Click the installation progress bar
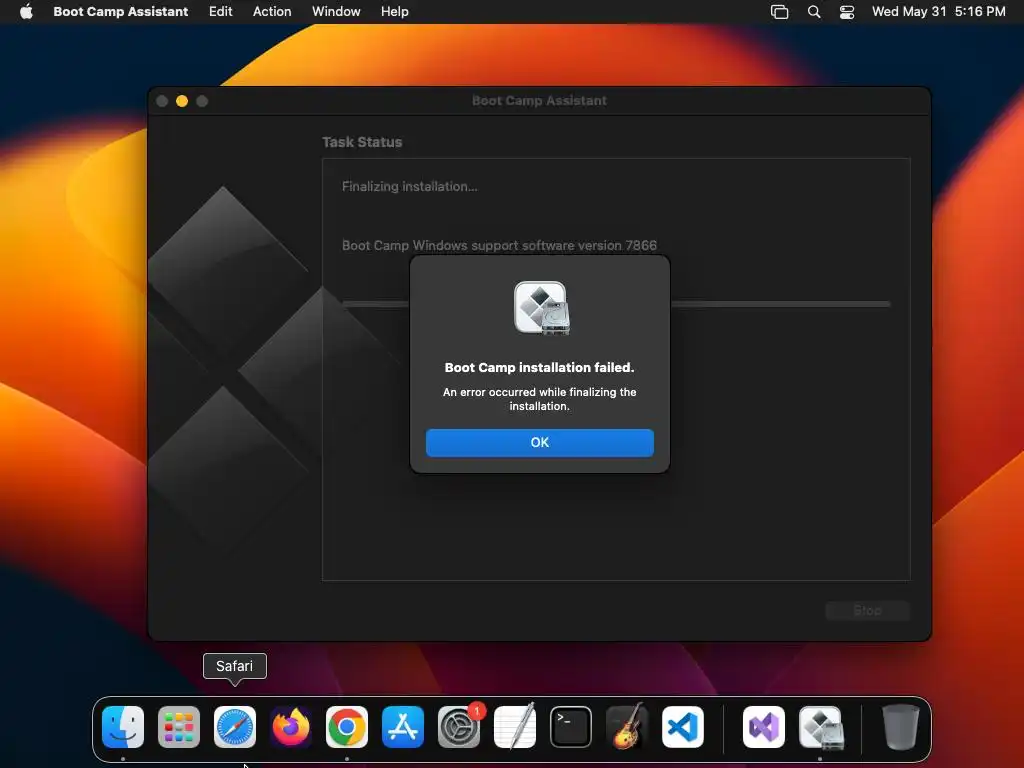This screenshot has height=768, width=1024. pos(616,304)
